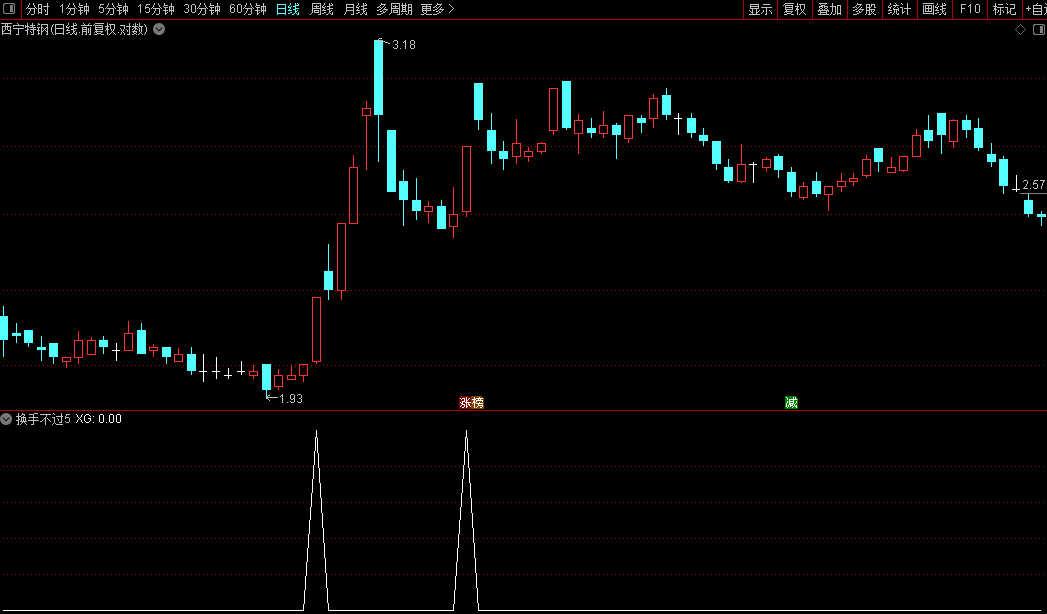Select the 5分钟 period
Screen dimensions: 1047x614
114,9
